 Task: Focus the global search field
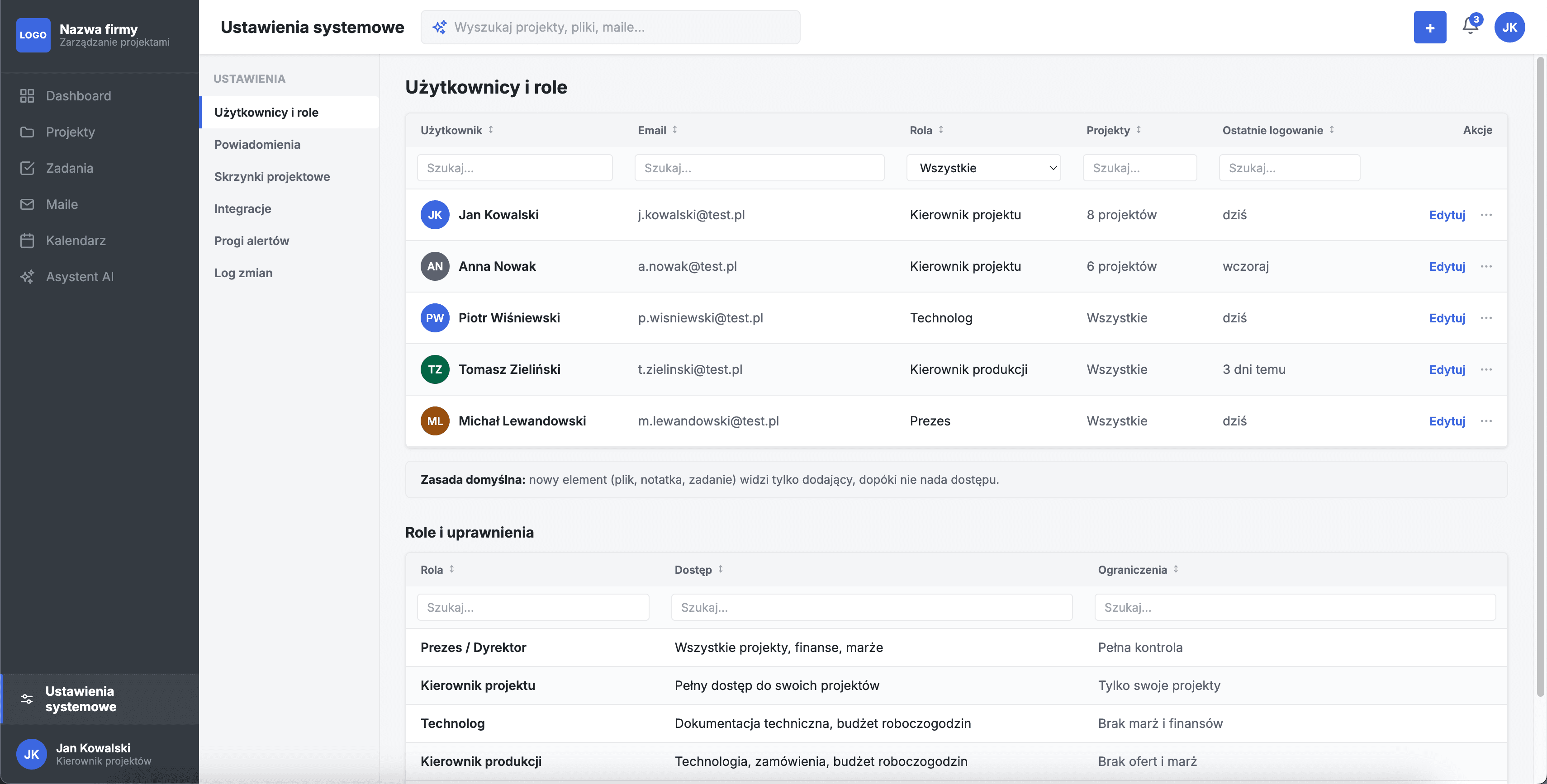tap(610, 27)
